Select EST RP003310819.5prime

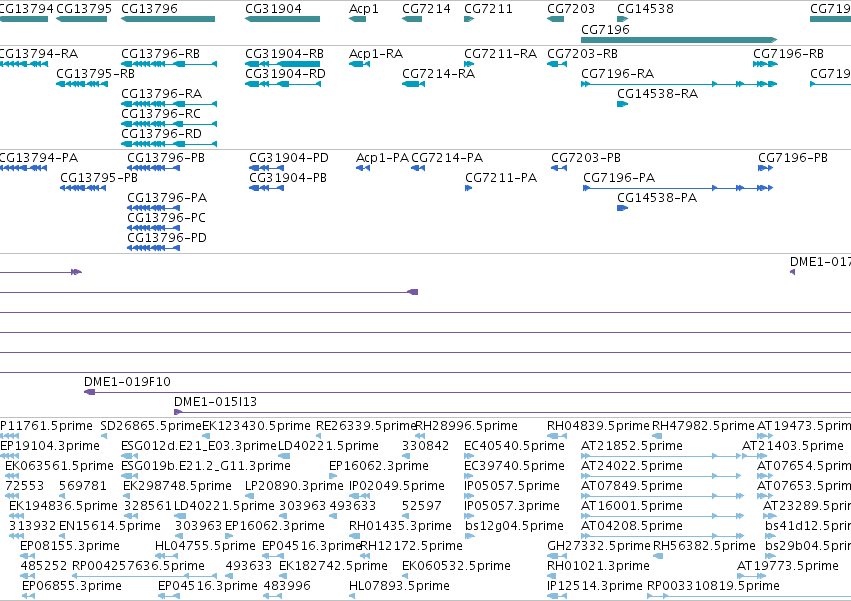click(x=749, y=596)
